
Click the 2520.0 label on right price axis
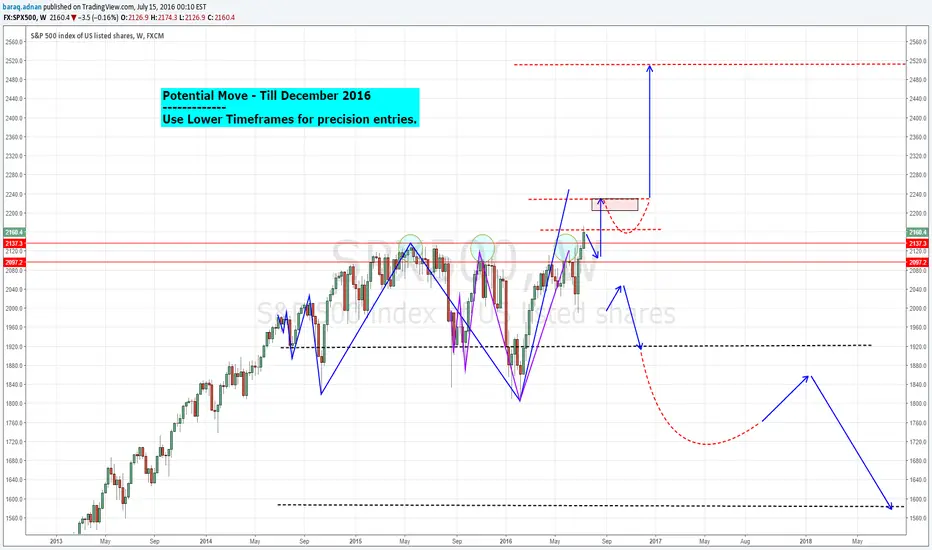(x=918, y=61)
